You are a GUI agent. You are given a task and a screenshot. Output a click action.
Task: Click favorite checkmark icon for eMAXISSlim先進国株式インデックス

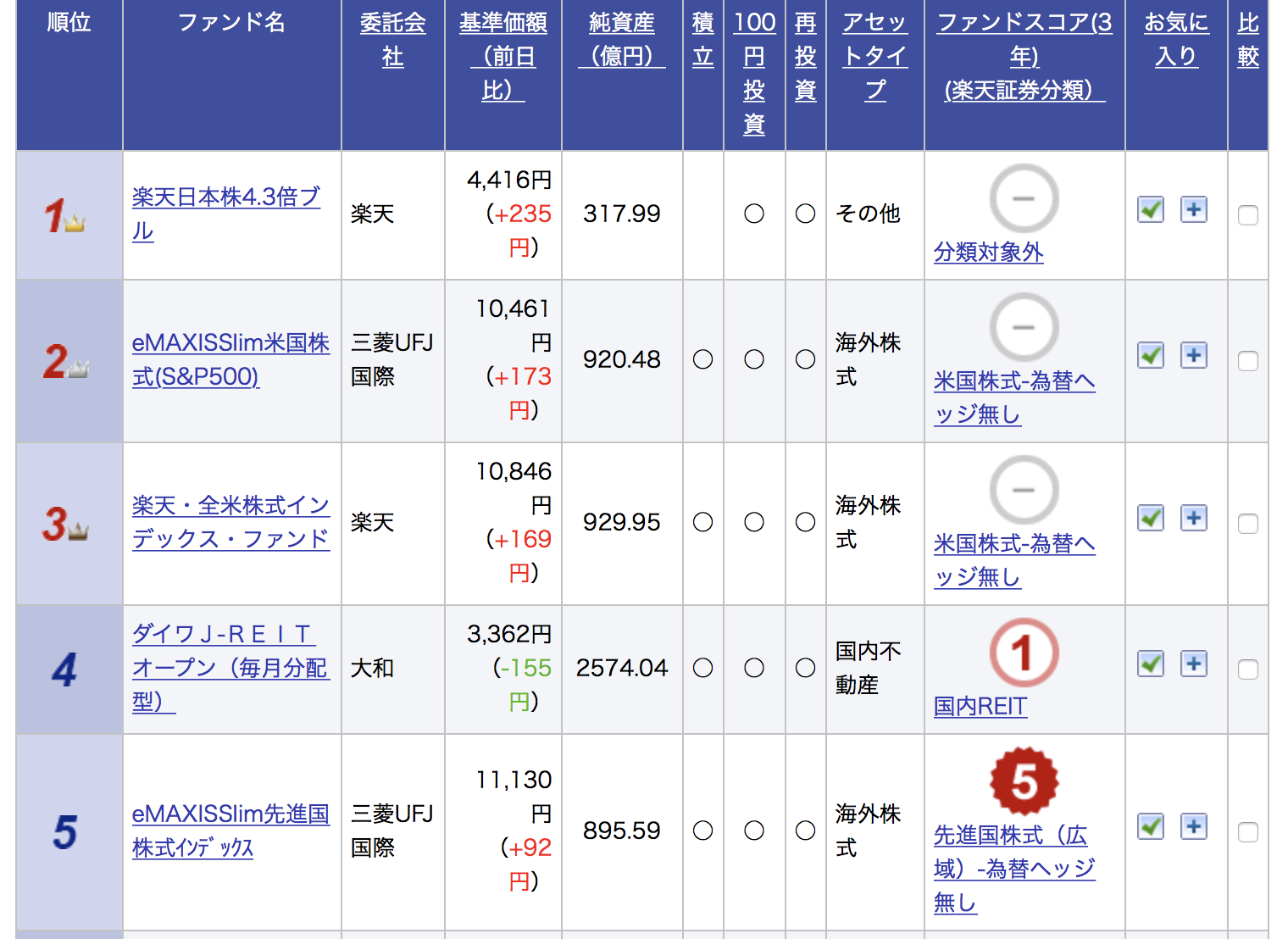(1151, 826)
